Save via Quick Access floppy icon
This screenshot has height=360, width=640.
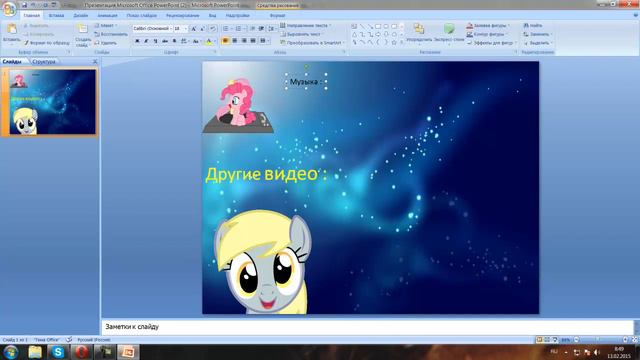(24, 5)
